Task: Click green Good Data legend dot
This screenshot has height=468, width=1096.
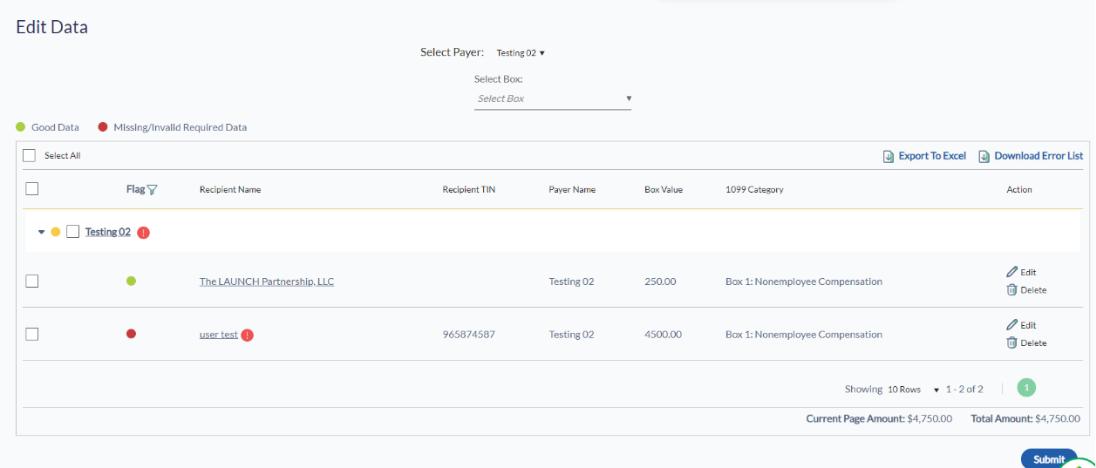Action: tap(21, 127)
